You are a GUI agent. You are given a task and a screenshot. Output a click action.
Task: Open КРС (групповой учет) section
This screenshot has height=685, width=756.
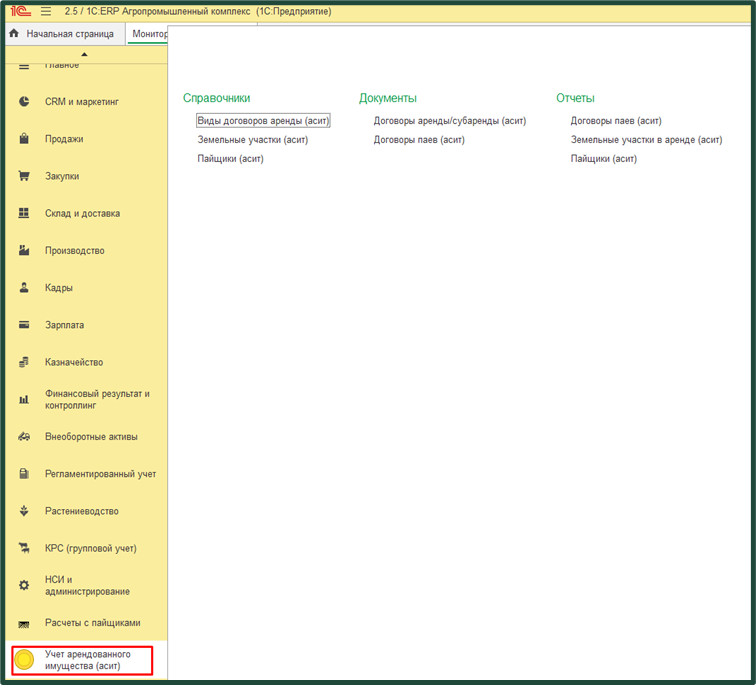tap(91, 548)
